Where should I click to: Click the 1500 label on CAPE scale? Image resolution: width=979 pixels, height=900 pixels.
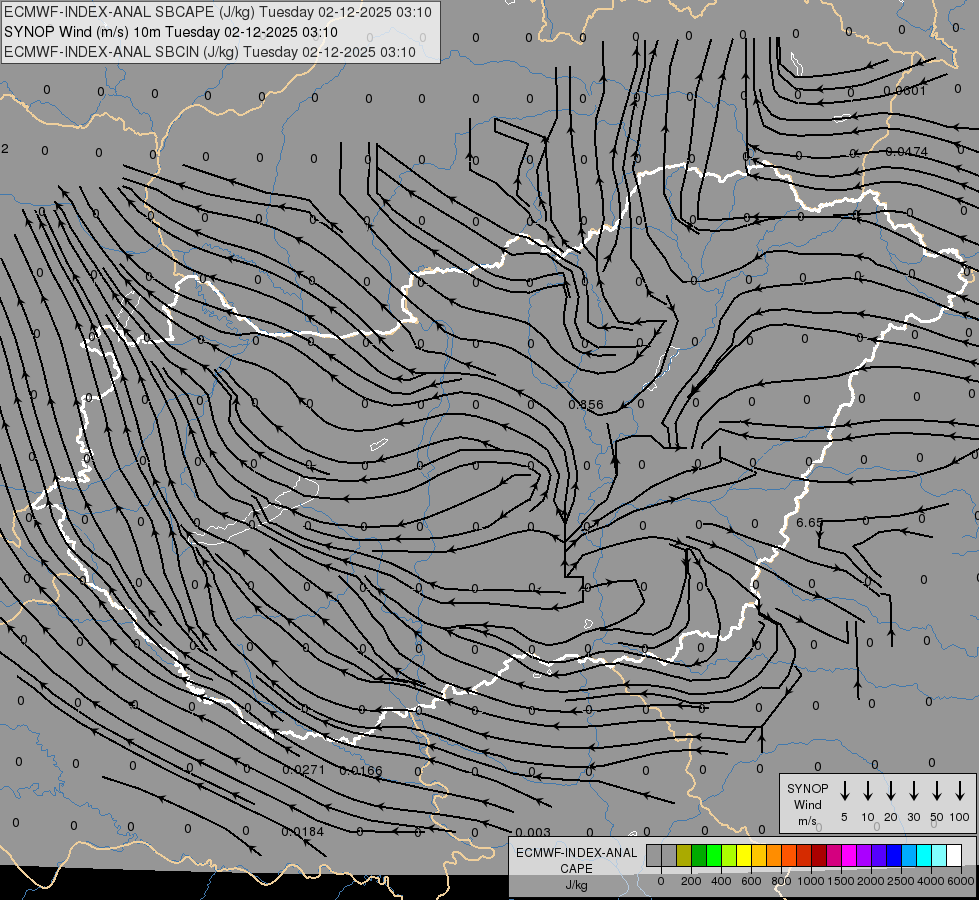click(841, 881)
